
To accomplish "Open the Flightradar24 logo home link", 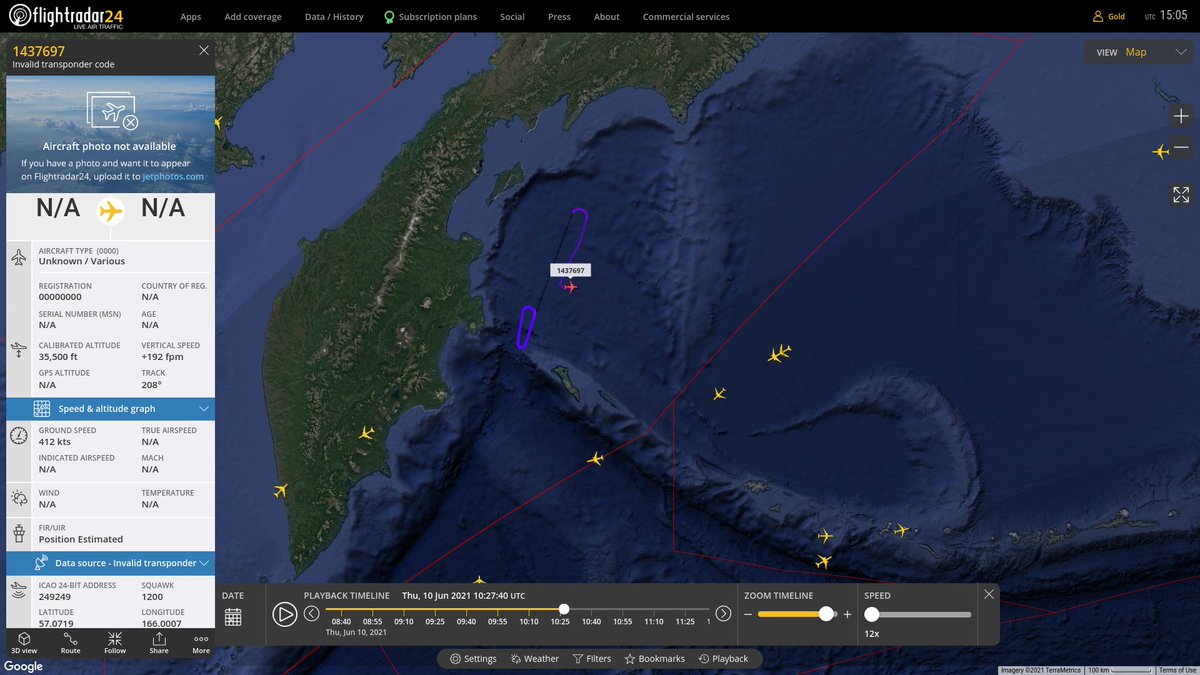I will pos(68,16).
